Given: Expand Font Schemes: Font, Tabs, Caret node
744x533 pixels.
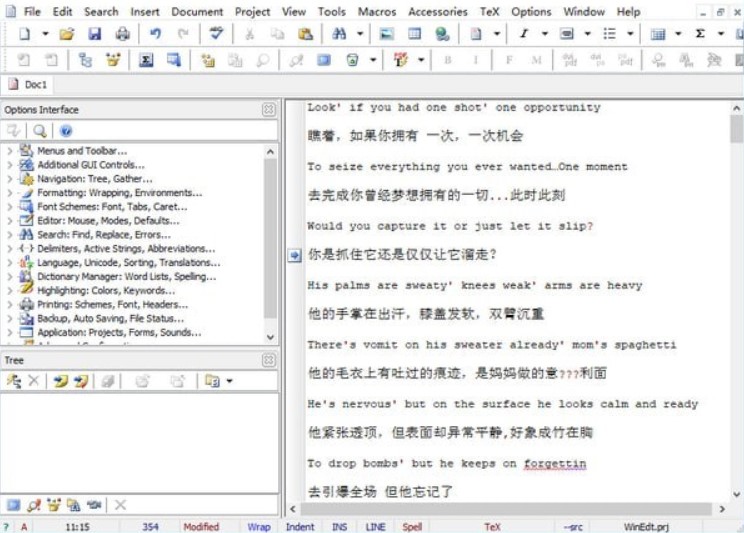Looking at the screenshot, I should pyautogui.click(x=10, y=207).
